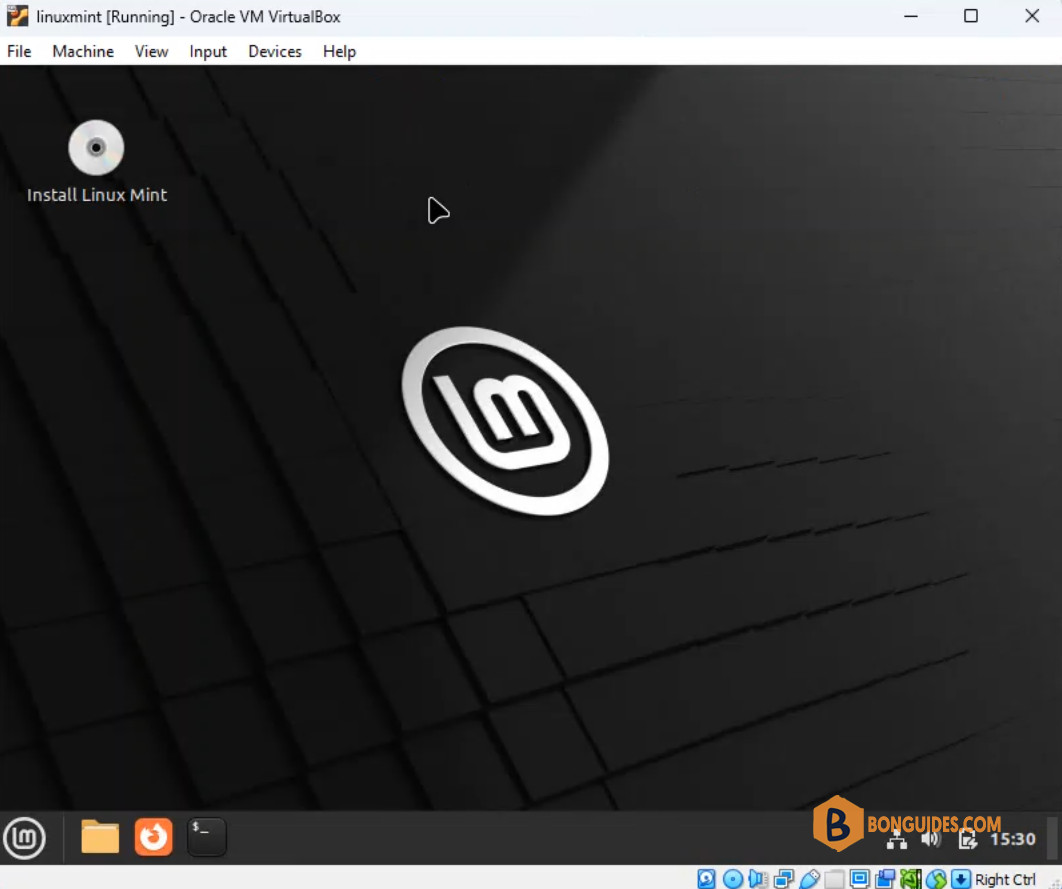The image size is (1062, 889).
Task: Close the VirtualBox VM window
Action: click(1032, 16)
